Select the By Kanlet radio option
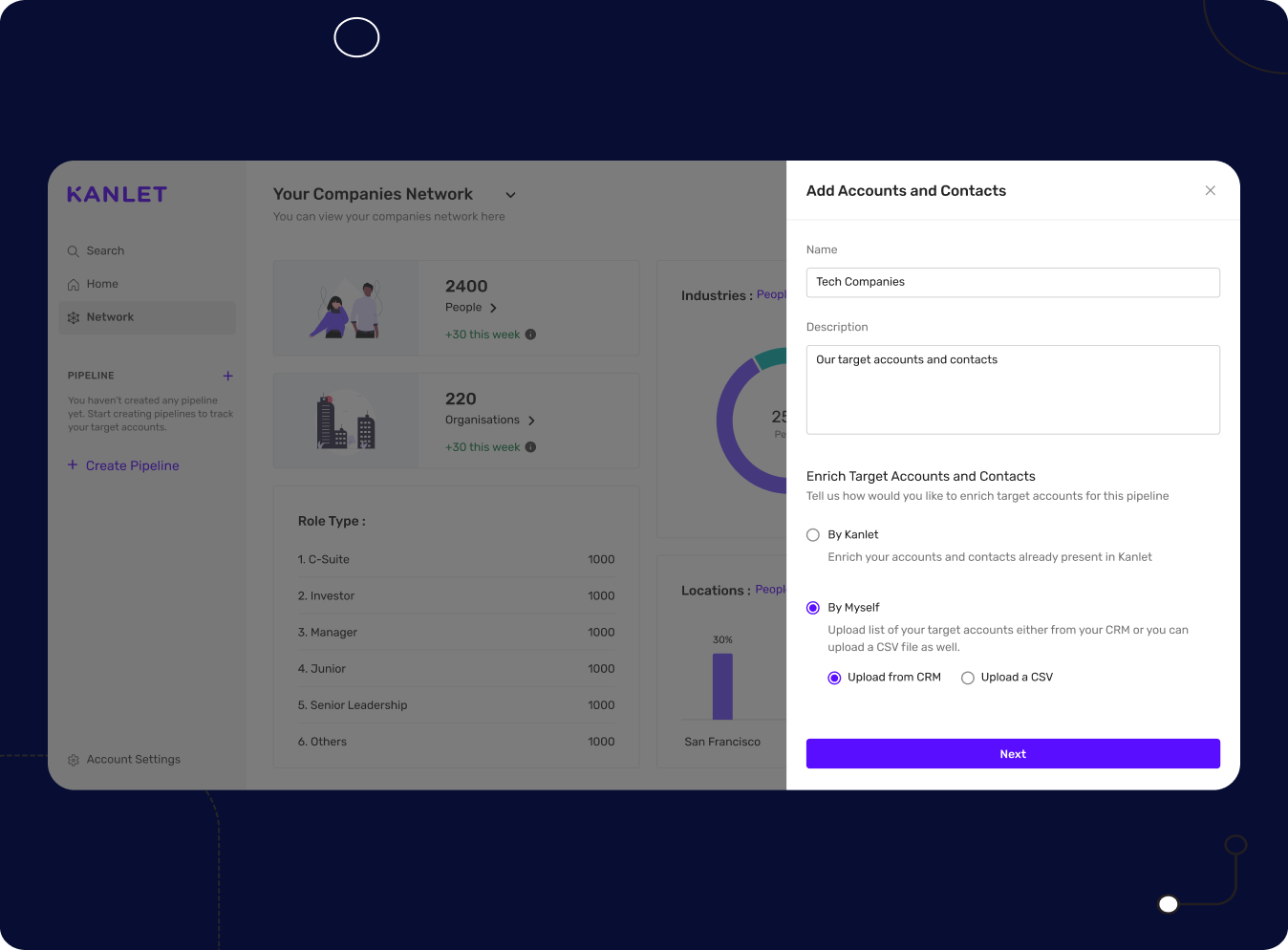The width and height of the screenshot is (1288, 950). (813, 535)
